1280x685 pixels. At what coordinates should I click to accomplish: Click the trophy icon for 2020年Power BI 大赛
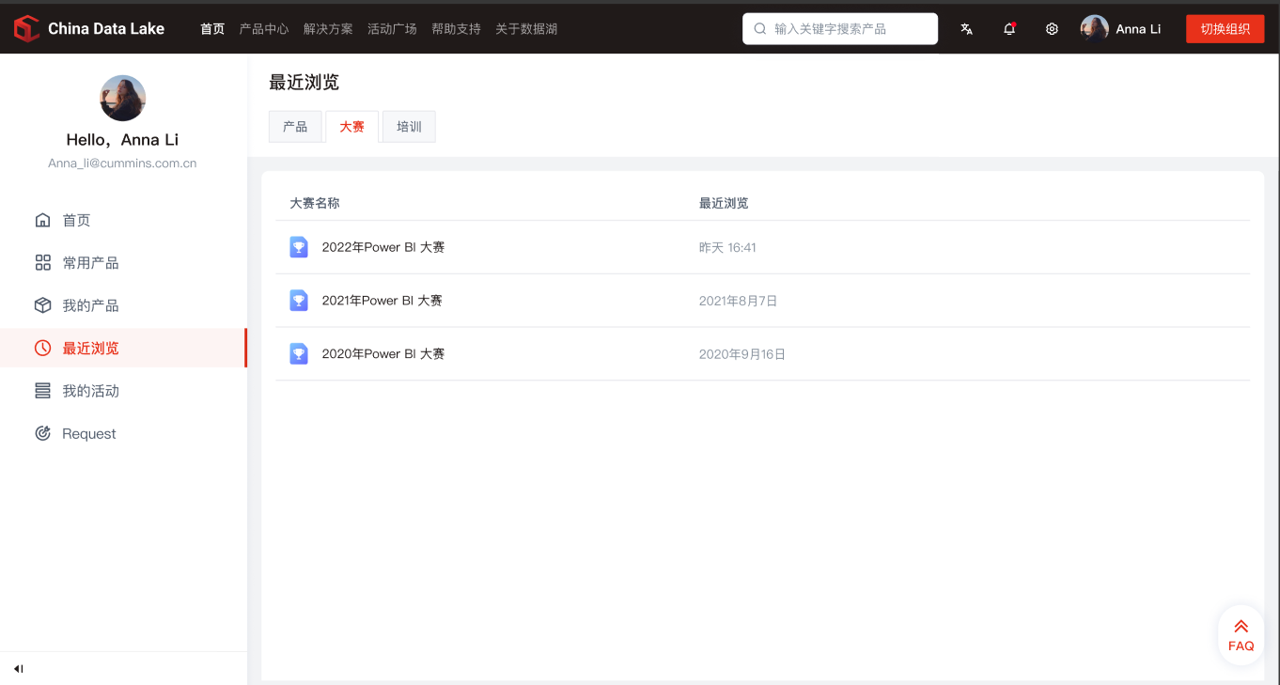pyautogui.click(x=299, y=353)
